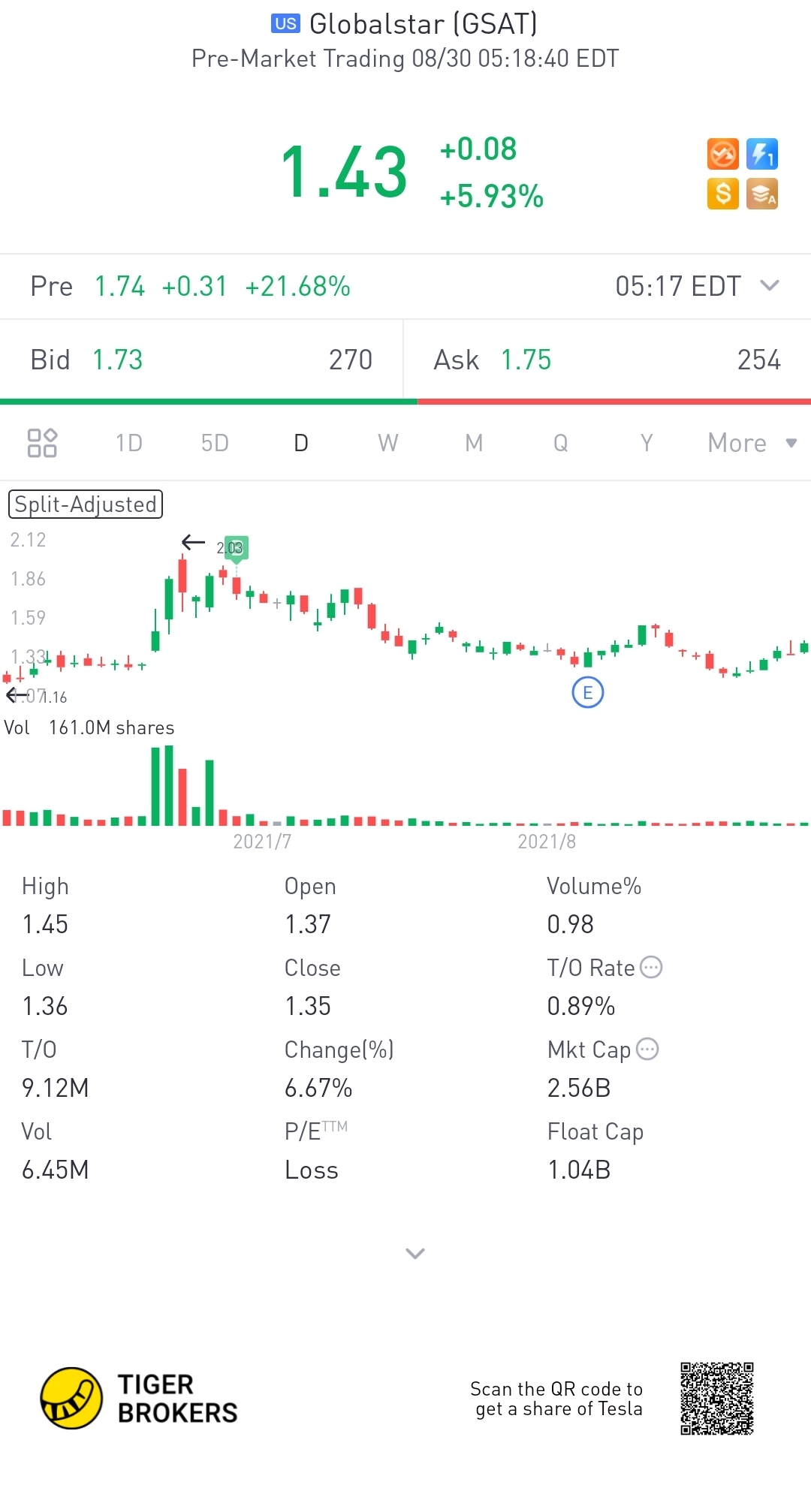Tap the orange stacked coins icon
This screenshot has width=811, height=1512.
pyautogui.click(x=762, y=194)
